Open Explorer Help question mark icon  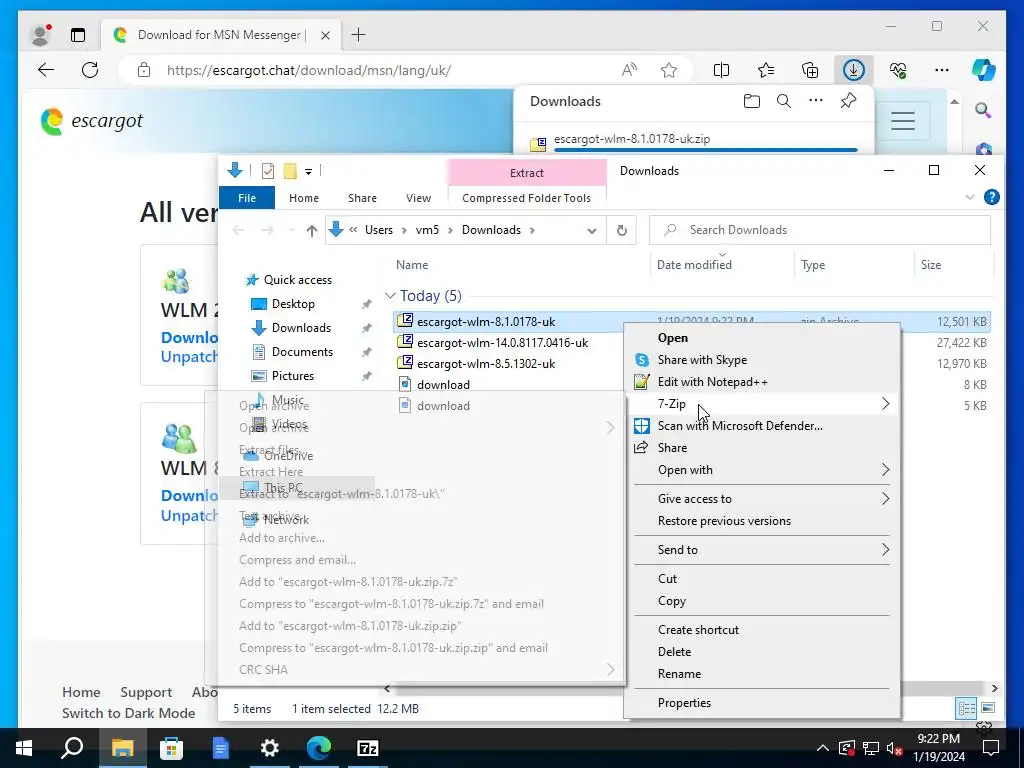pyautogui.click(x=991, y=197)
